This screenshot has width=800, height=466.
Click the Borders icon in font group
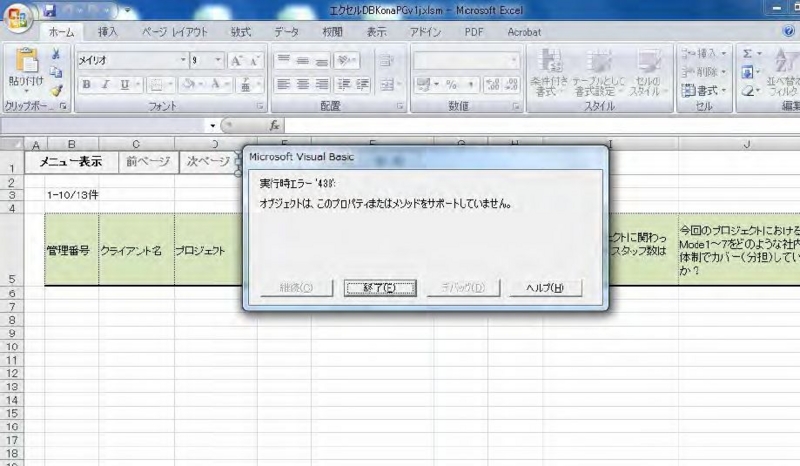click(156, 85)
